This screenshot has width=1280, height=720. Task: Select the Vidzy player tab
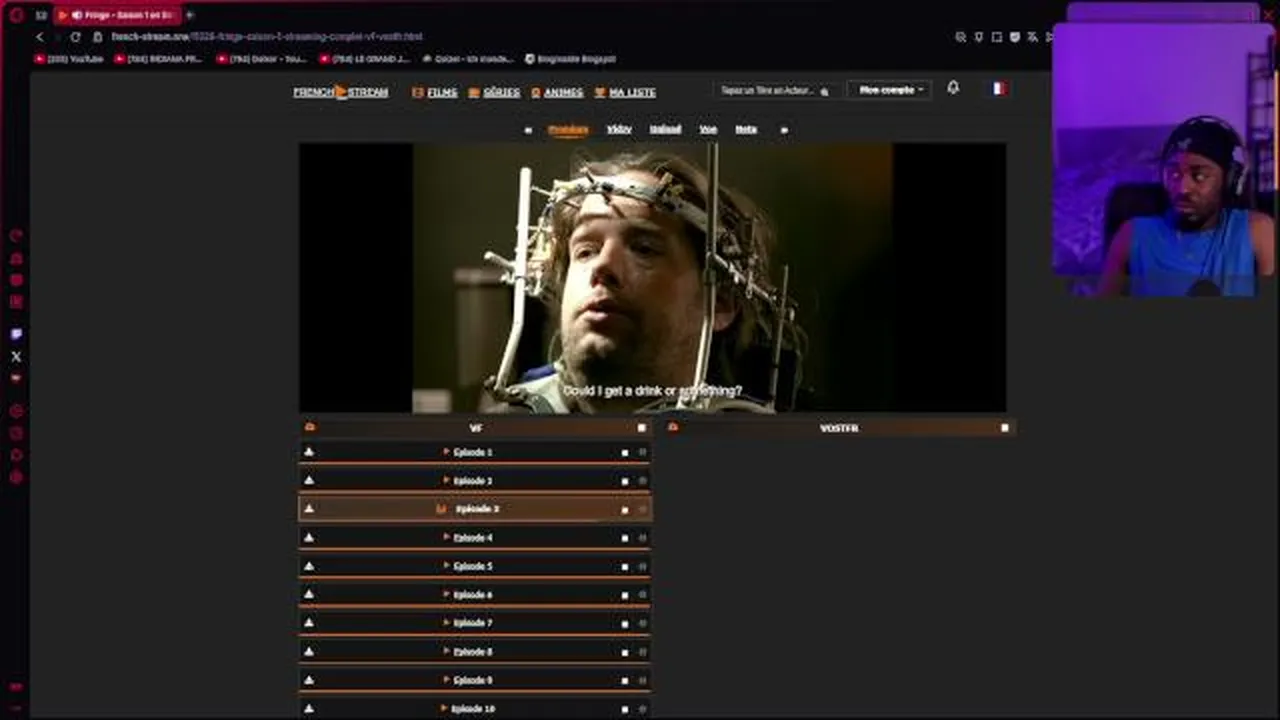(x=619, y=129)
